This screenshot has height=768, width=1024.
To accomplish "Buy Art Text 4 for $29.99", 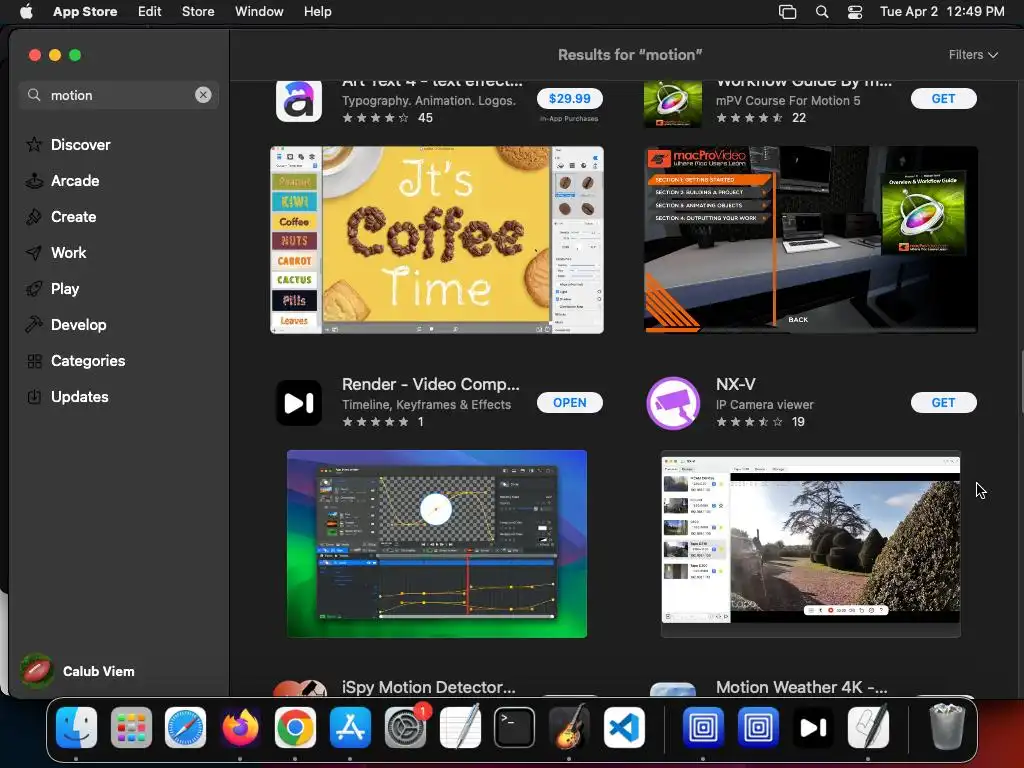I will point(569,99).
